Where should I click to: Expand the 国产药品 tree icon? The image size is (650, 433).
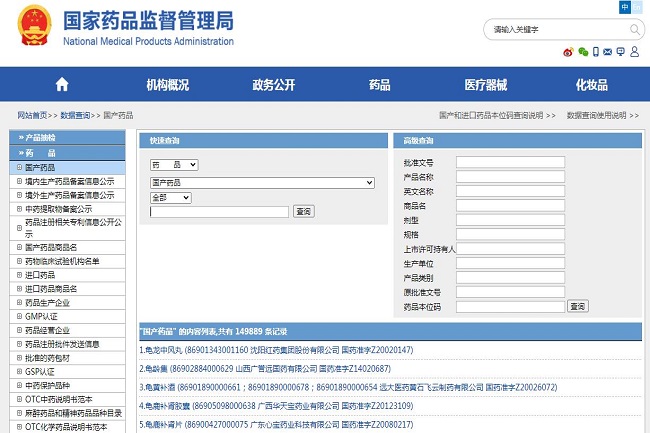[19, 167]
